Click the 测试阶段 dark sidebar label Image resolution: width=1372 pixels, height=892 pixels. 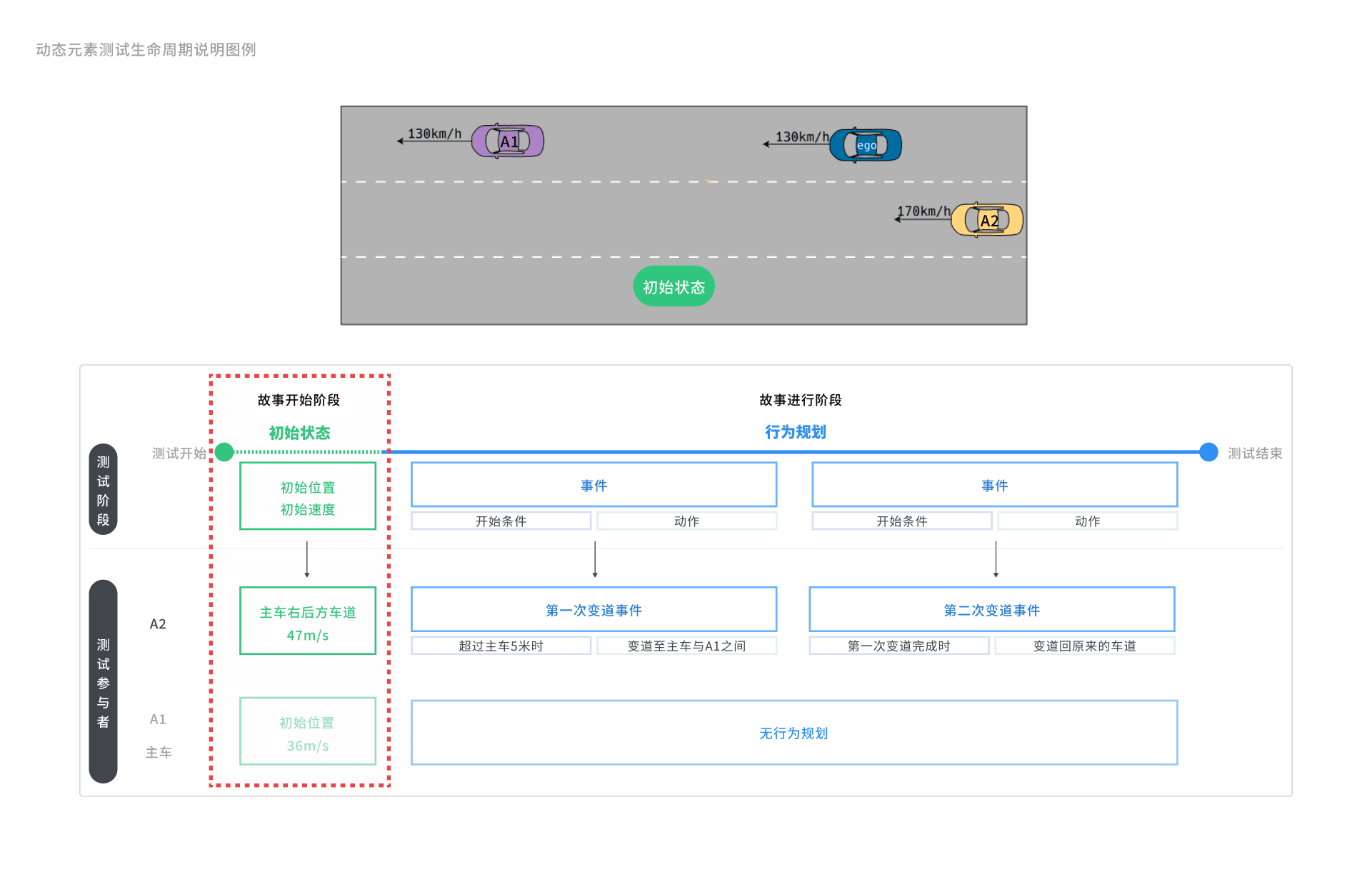point(103,490)
